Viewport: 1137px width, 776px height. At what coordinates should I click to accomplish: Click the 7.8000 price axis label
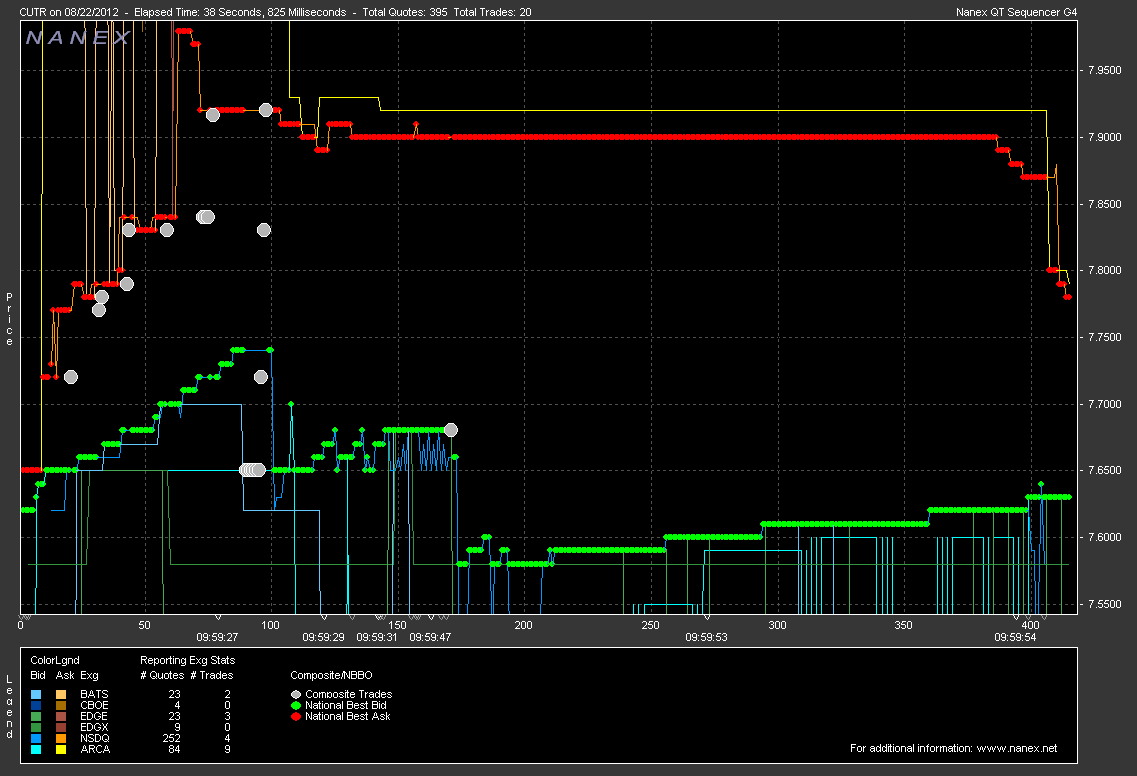(1104, 271)
